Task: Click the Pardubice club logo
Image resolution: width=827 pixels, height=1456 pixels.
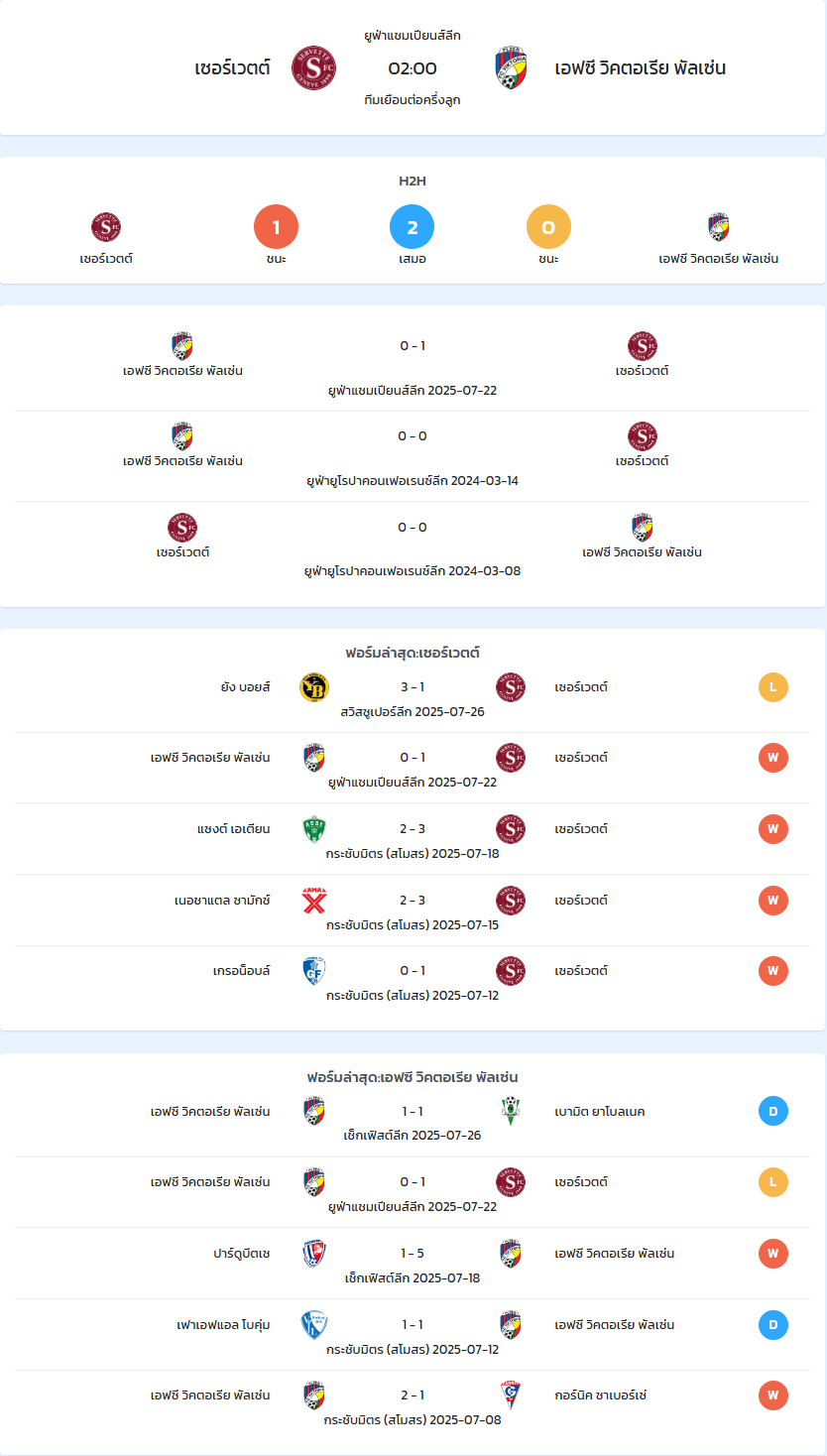Action: (314, 1254)
